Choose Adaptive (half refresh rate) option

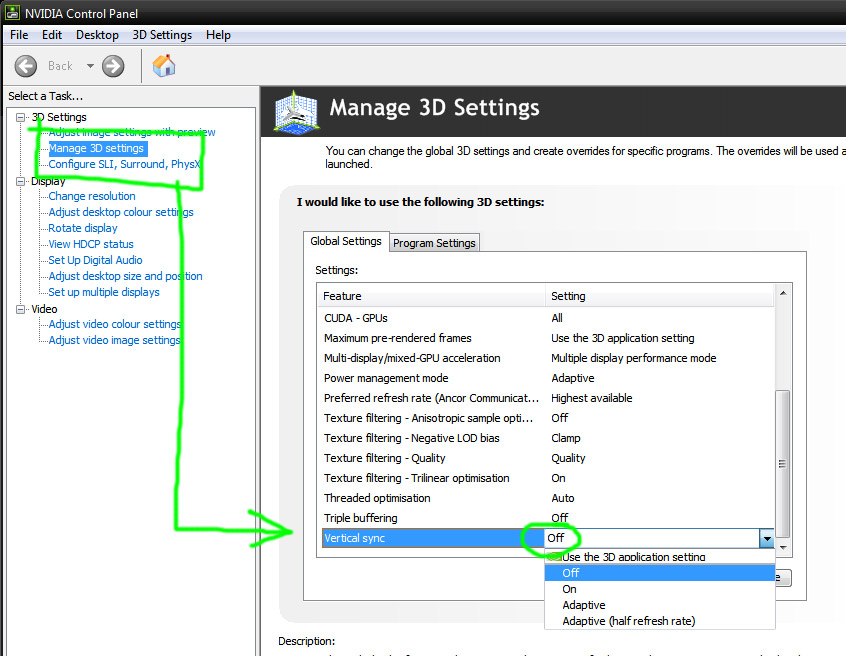659,621
